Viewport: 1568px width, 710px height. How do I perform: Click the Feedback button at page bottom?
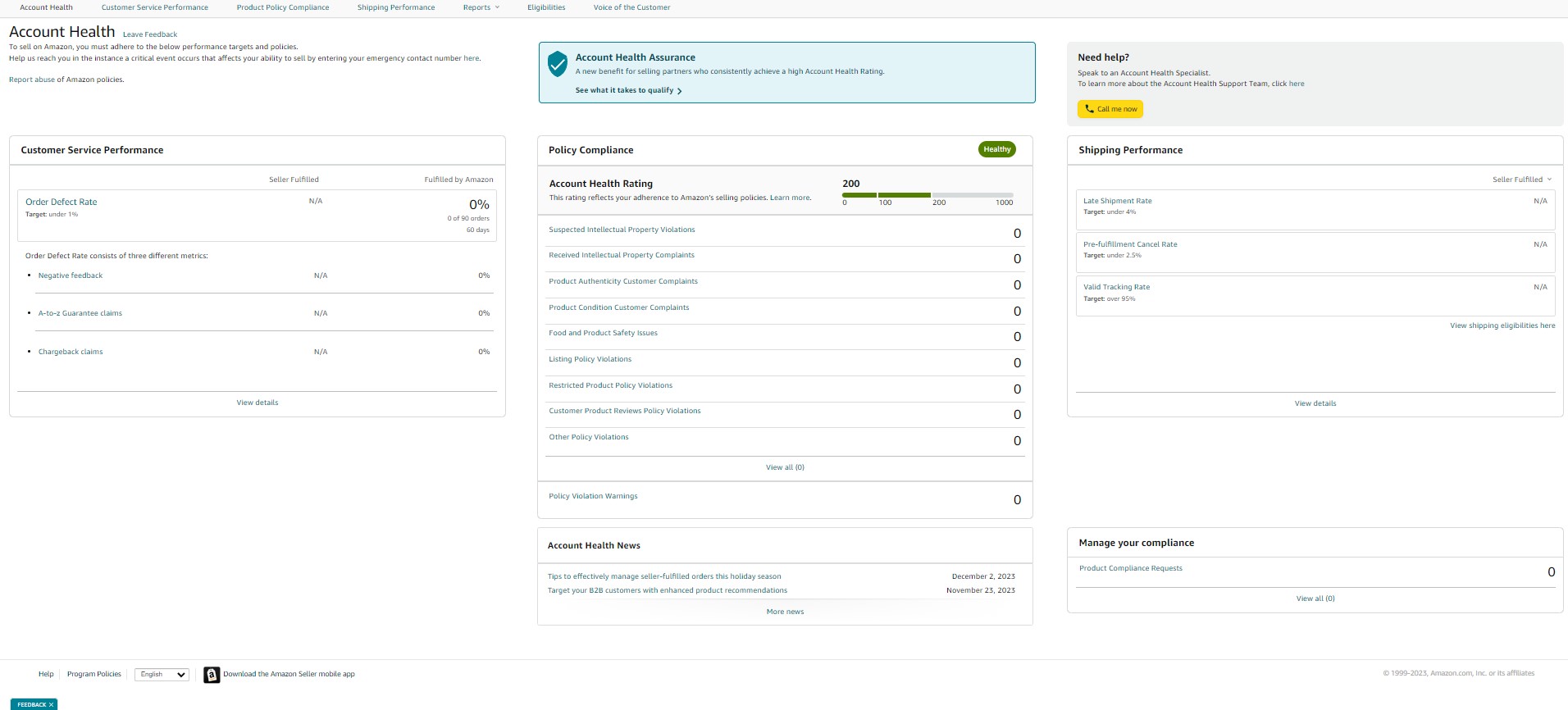pyautogui.click(x=34, y=704)
